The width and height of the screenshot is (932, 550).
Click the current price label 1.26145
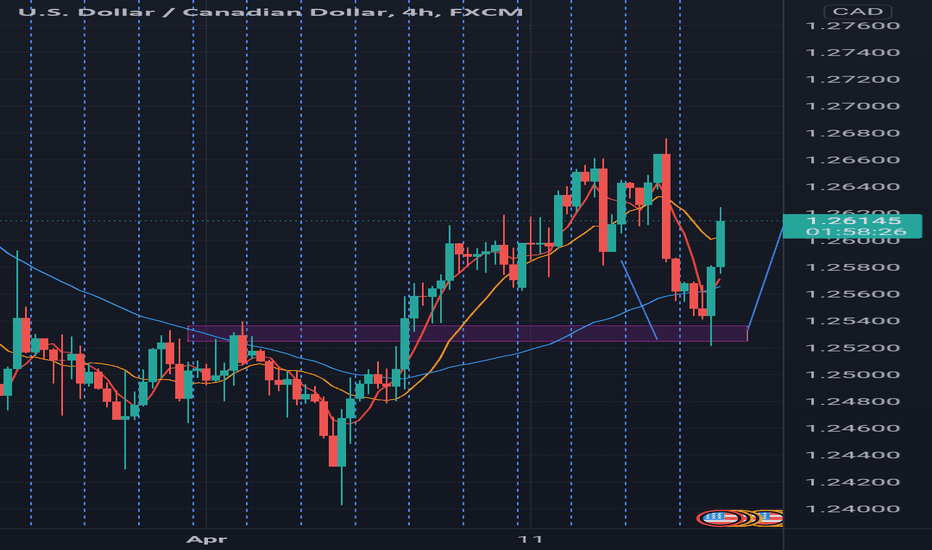(853, 221)
